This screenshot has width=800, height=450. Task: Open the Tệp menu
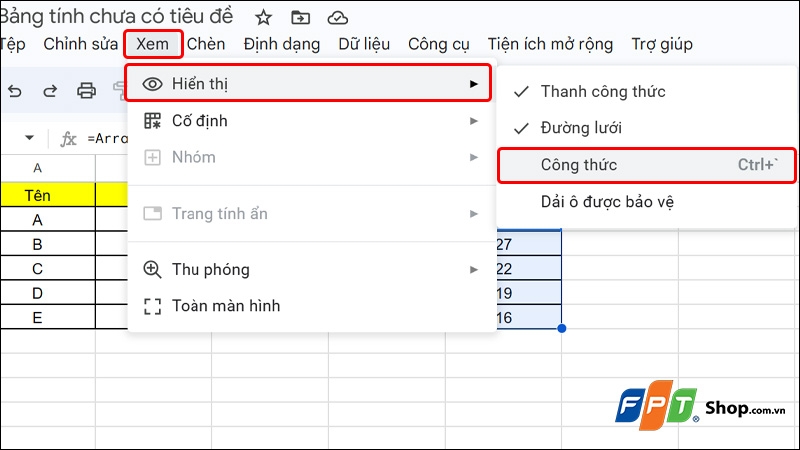12,44
